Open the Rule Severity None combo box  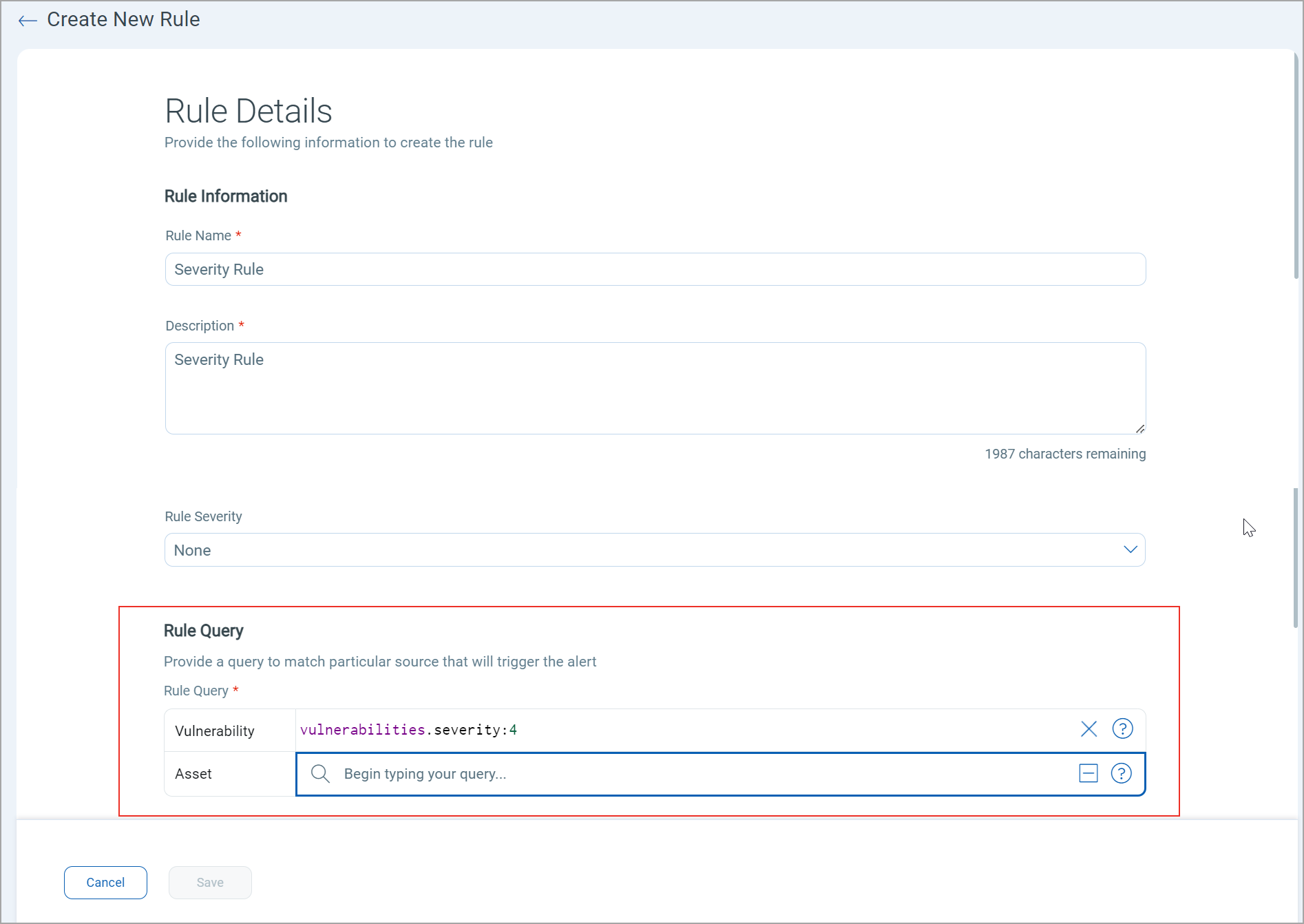[x=655, y=550]
